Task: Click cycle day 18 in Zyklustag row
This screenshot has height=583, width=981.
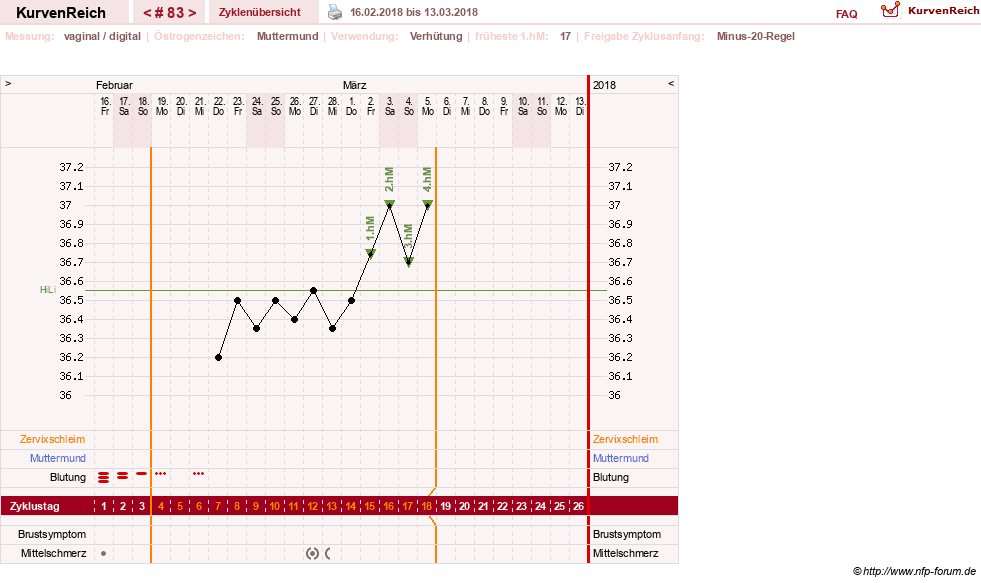Action: [x=427, y=506]
